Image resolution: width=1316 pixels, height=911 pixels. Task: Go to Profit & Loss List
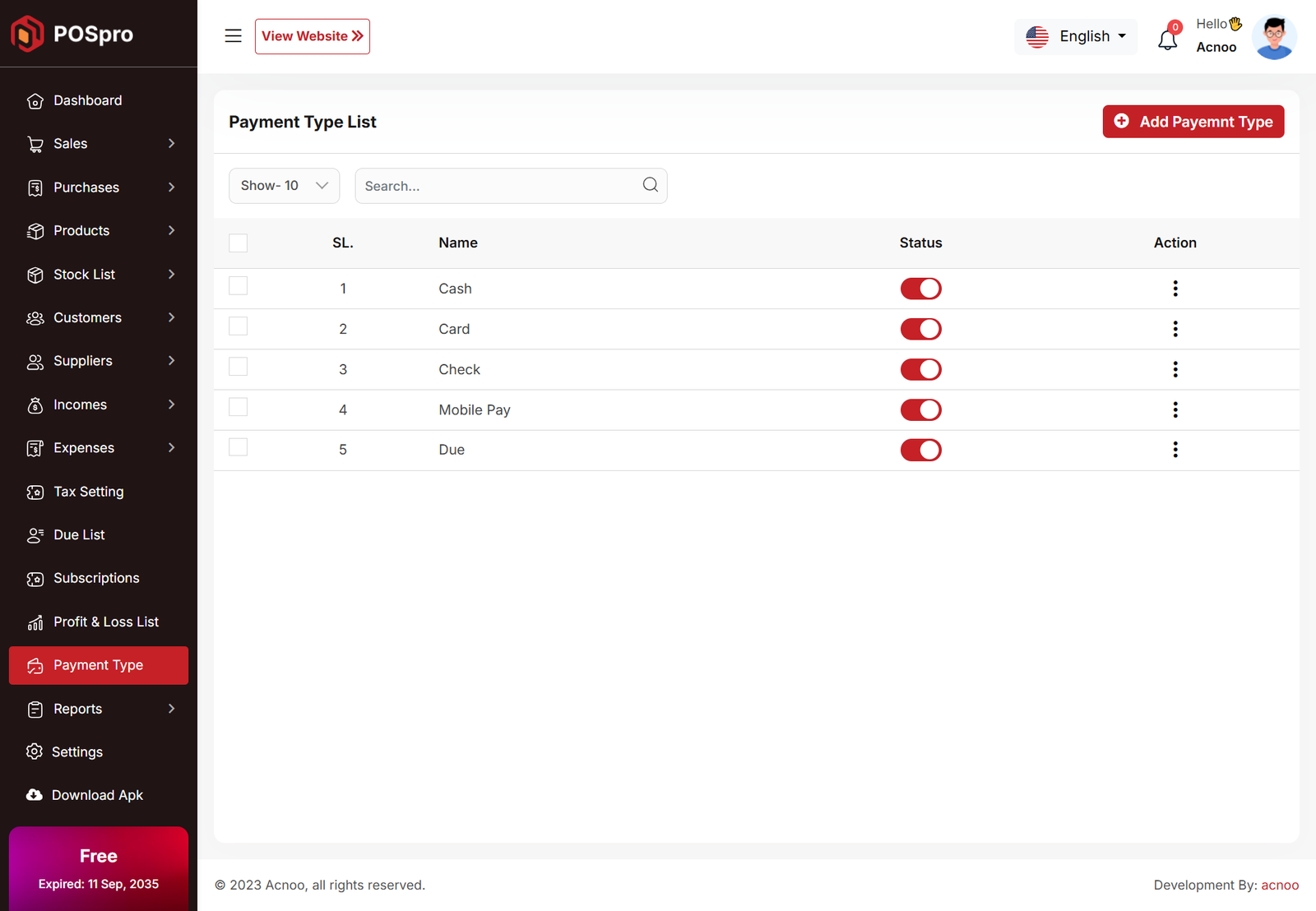(x=105, y=622)
